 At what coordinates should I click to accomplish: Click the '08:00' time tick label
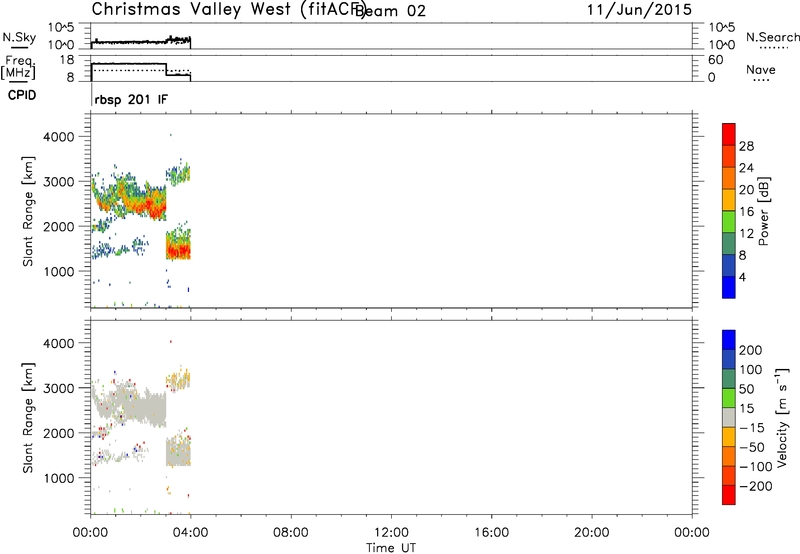pos(291,533)
